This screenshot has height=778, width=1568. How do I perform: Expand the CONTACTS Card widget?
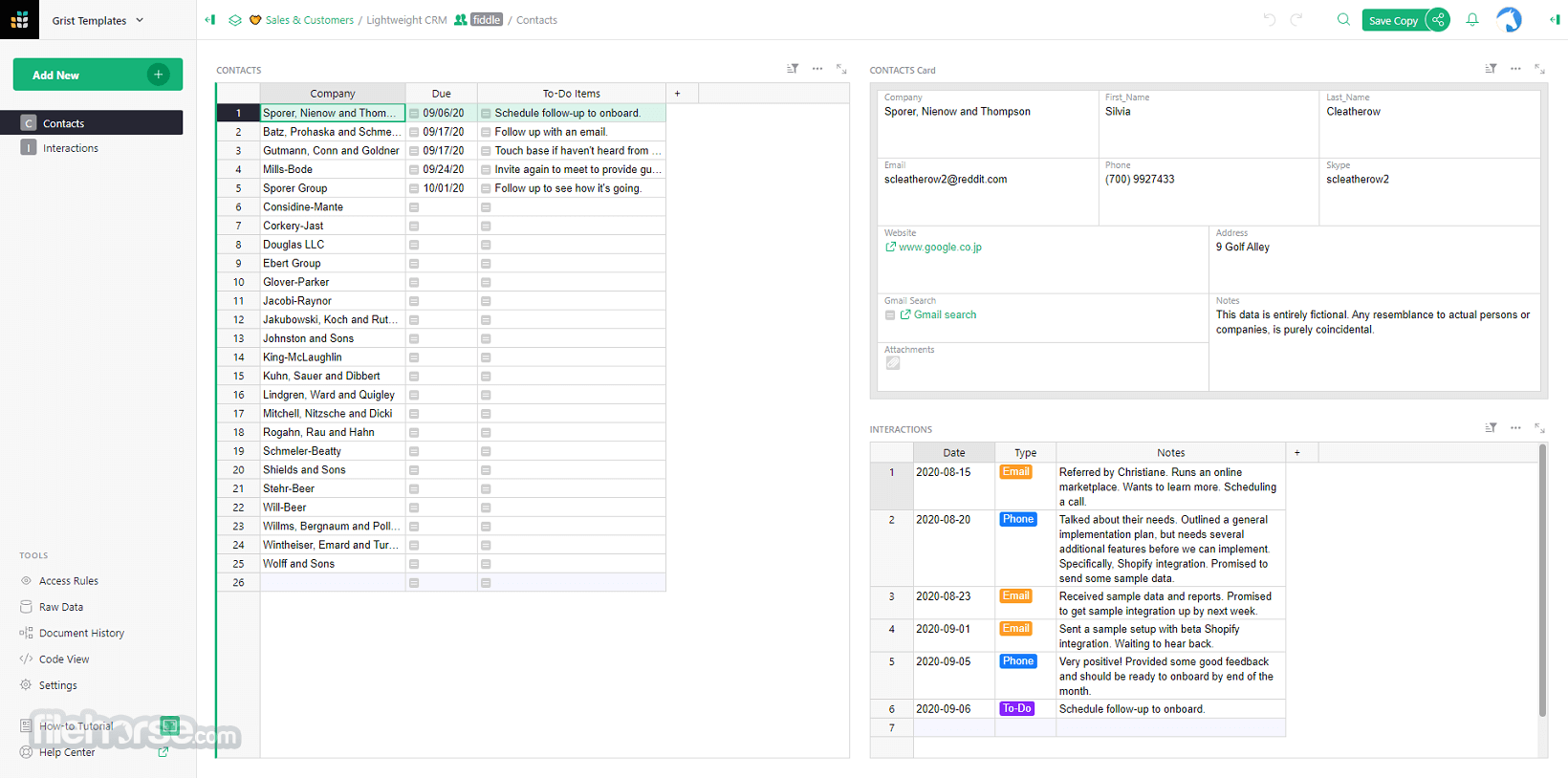(1539, 69)
